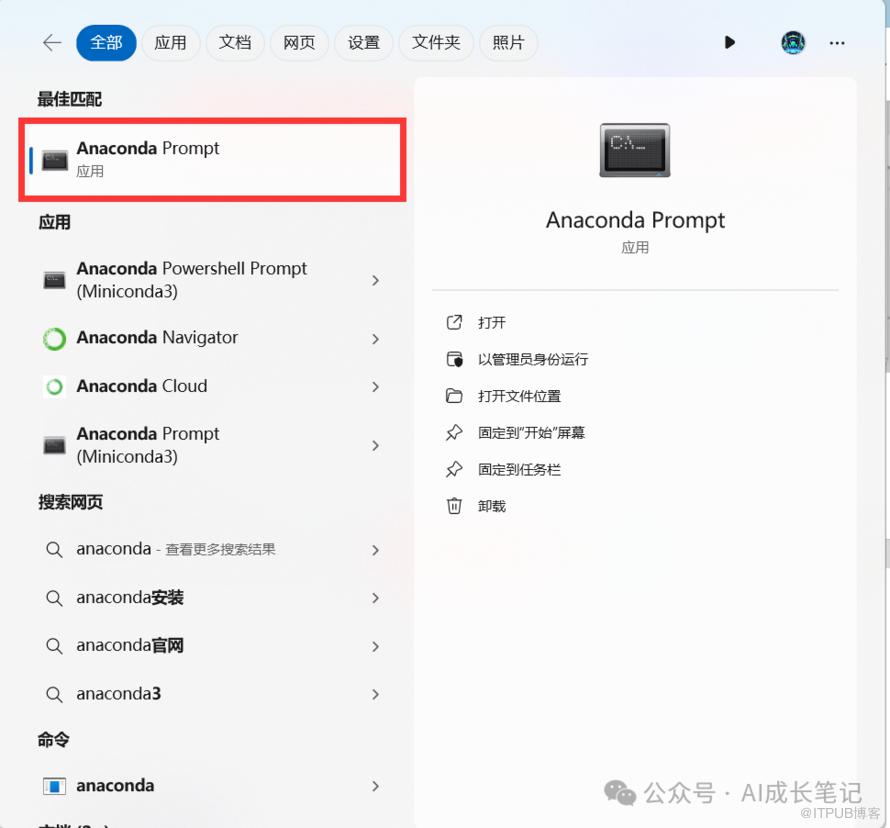Select the 全部 filter tab
Viewport: 890px width, 828px height.
(106, 43)
